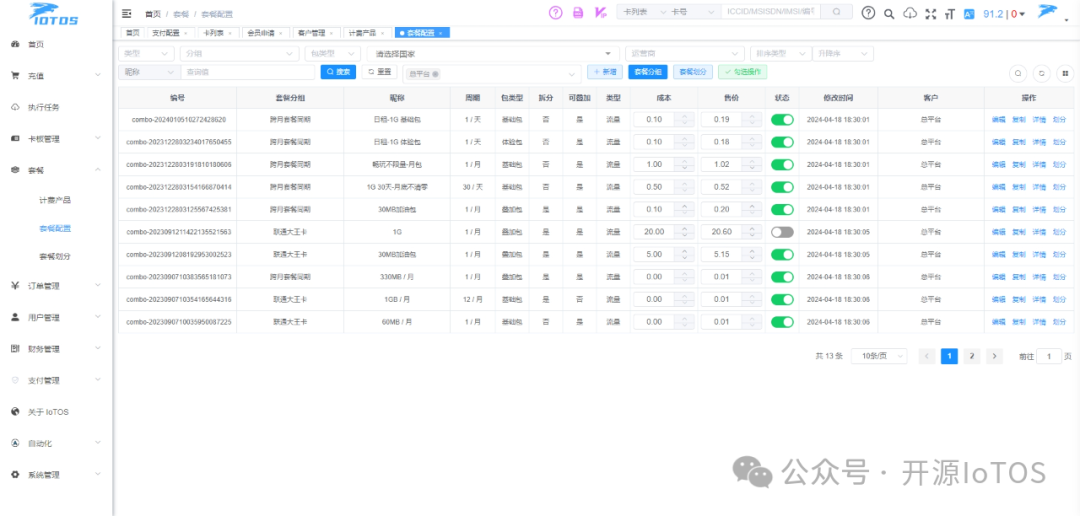1080x516 pixels.
Task: Click 编辑 in the row priced 20.60
Action: tap(998, 232)
